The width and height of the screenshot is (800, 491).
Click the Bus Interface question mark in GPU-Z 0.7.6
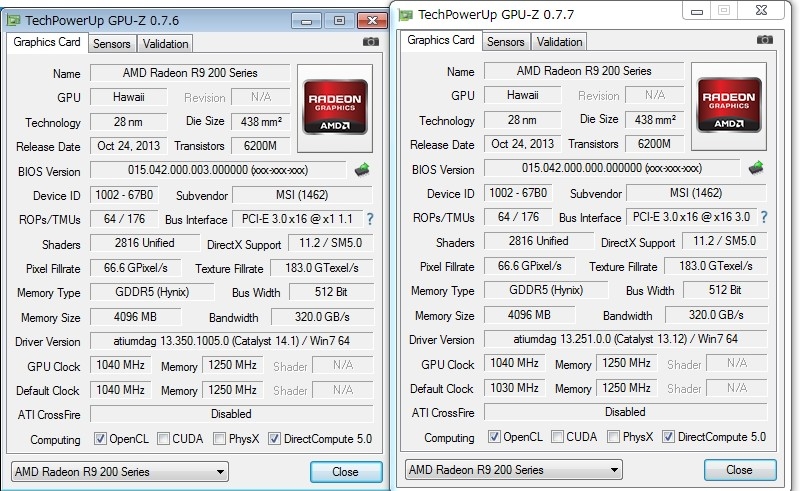pos(370,219)
